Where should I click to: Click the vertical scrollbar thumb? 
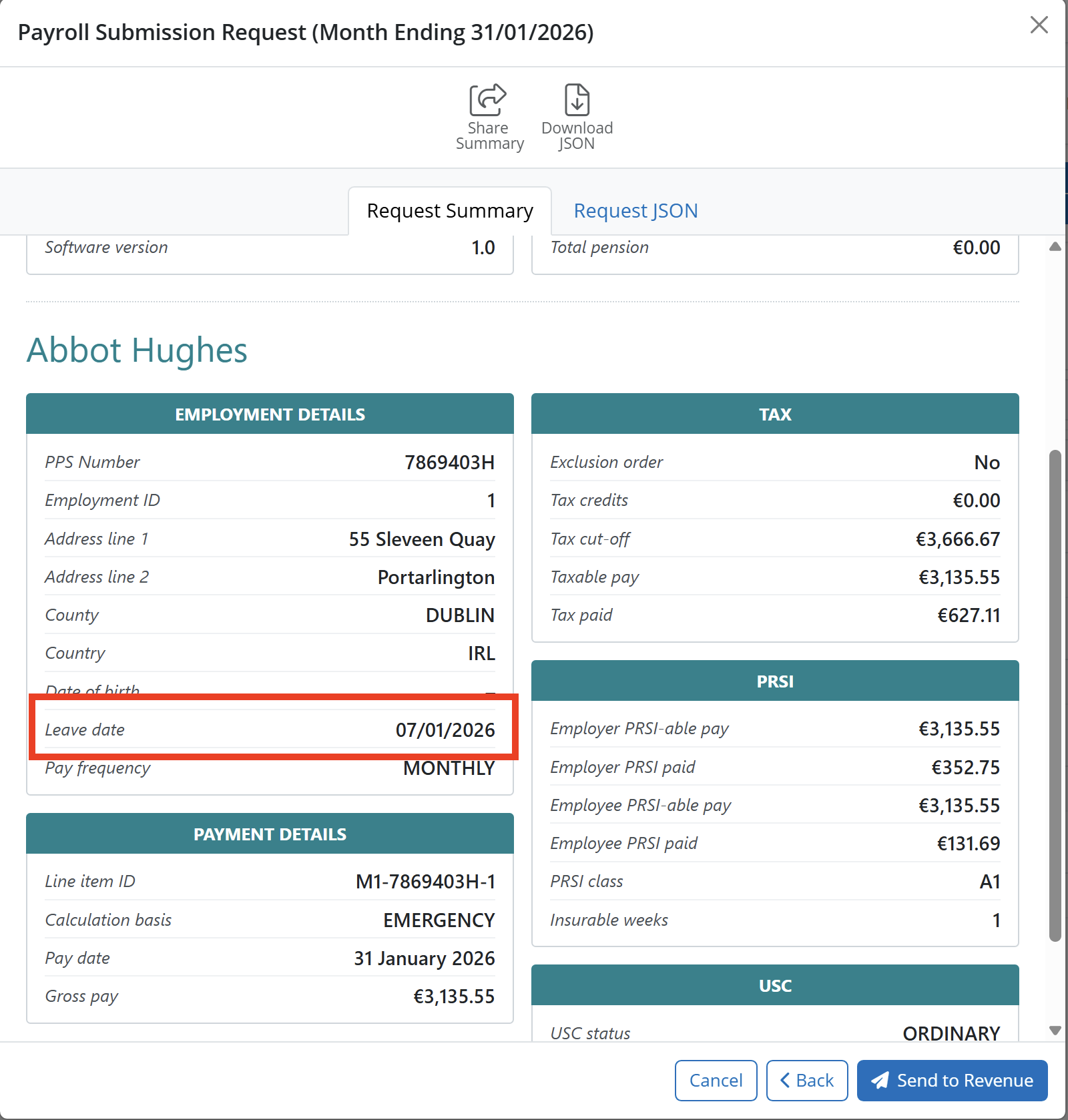point(1055,695)
